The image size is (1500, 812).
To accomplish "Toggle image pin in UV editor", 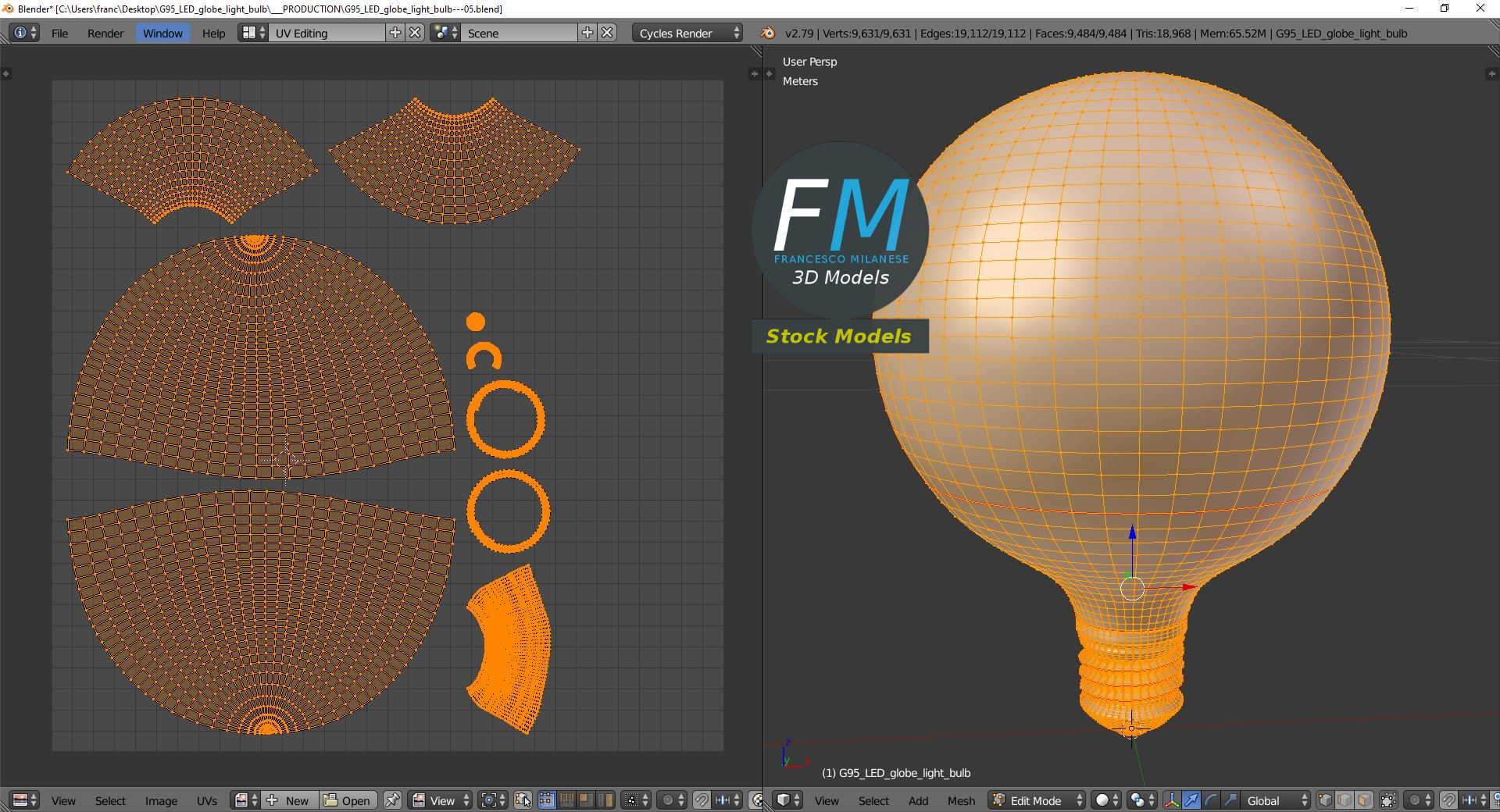I will tap(392, 800).
